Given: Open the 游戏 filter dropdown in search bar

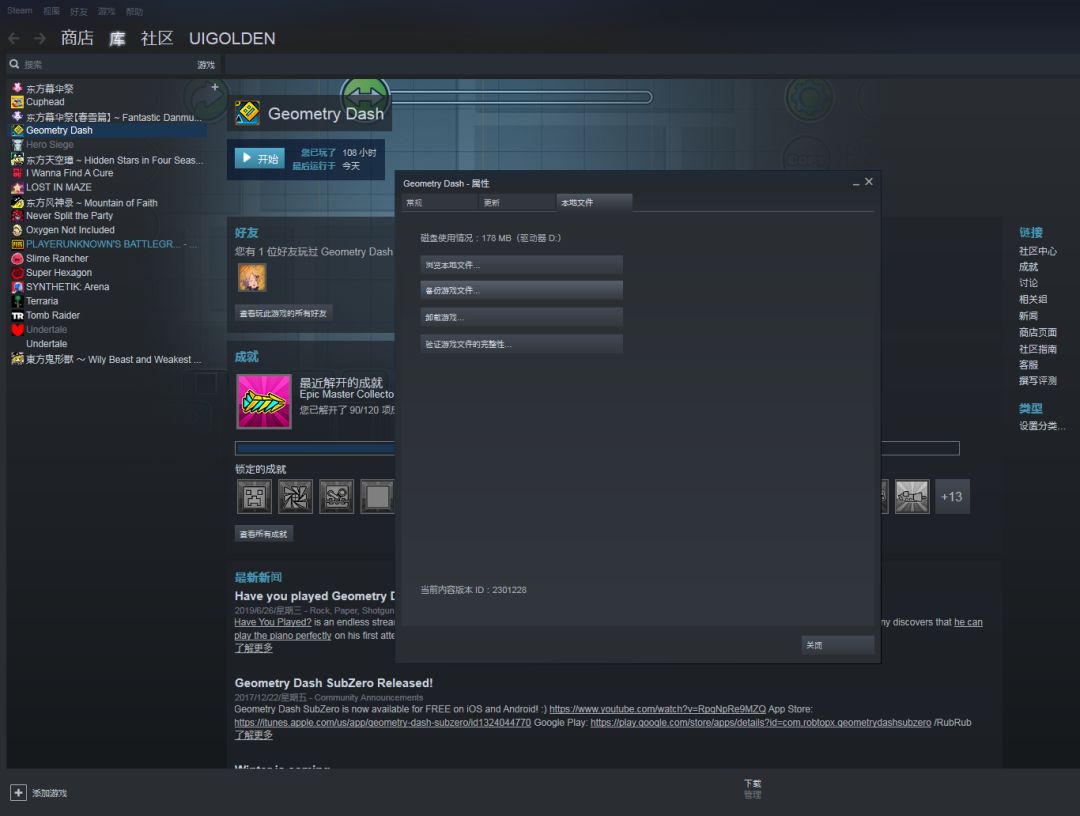Looking at the screenshot, I should point(206,65).
